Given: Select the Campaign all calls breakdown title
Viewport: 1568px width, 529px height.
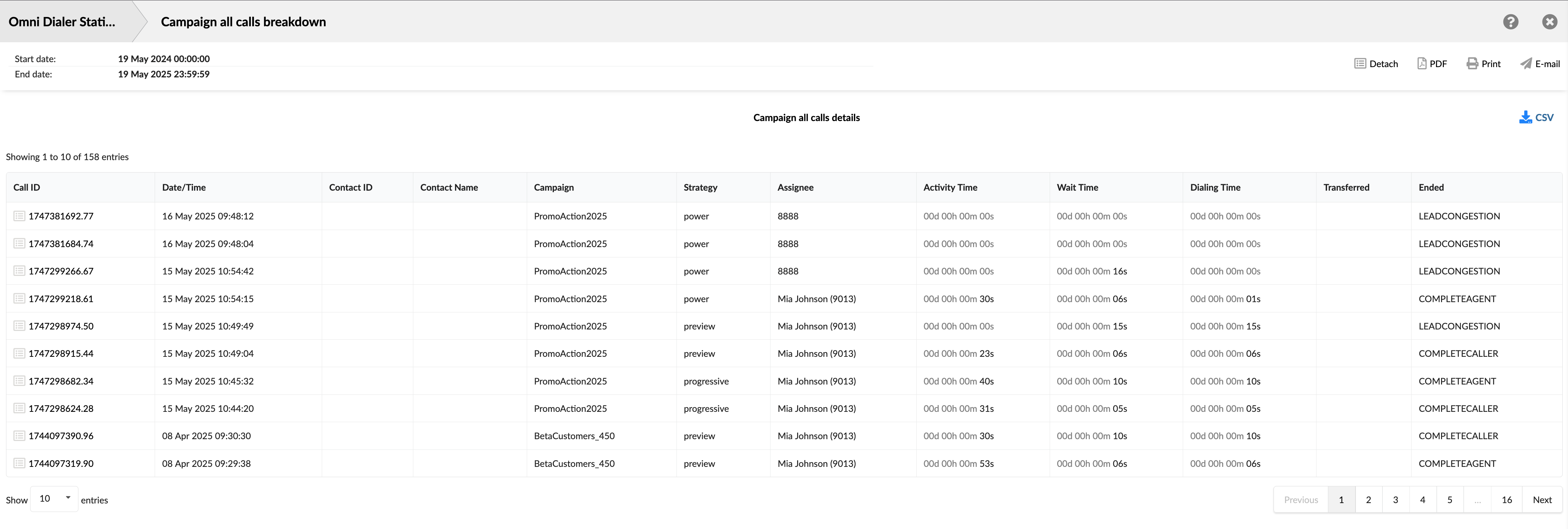Looking at the screenshot, I should pyautogui.click(x=243, y=21).
